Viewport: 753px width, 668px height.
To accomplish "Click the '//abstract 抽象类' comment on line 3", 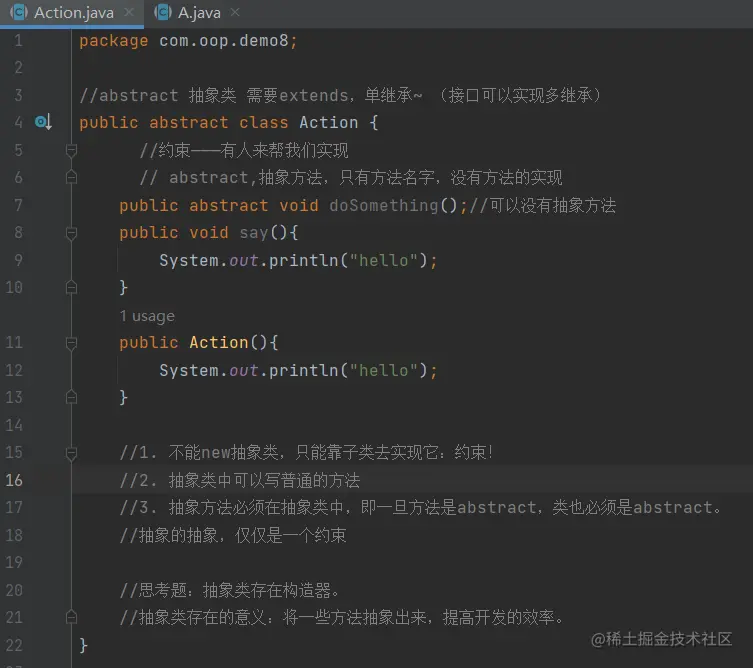I will pos(158,95).
